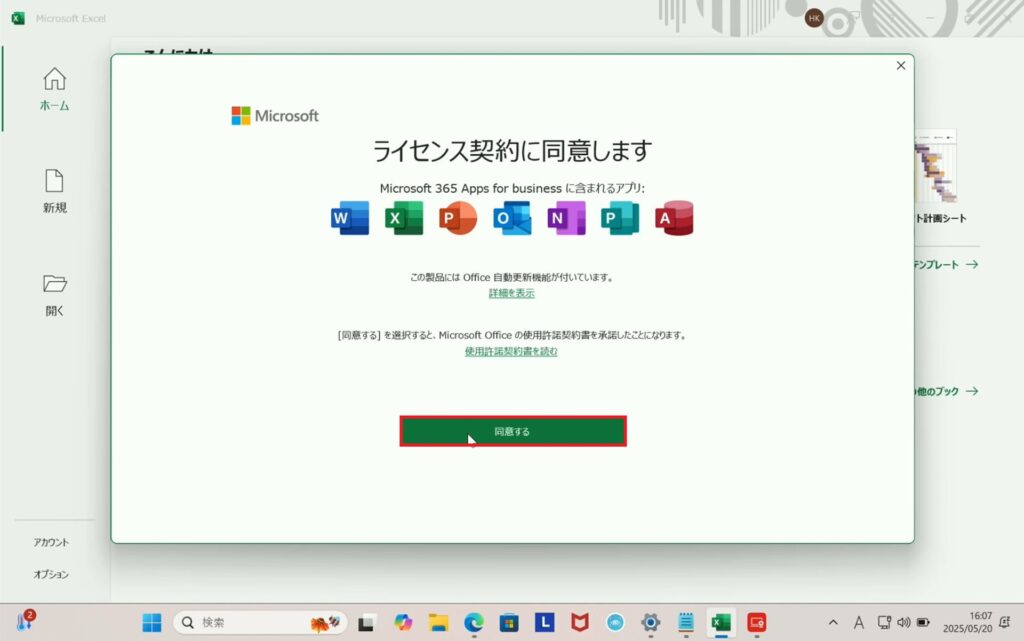The width and height of the screenshot is (1024, 641).
Task: Click the IME input mode indicator A
Action: [x=859, y=623]
